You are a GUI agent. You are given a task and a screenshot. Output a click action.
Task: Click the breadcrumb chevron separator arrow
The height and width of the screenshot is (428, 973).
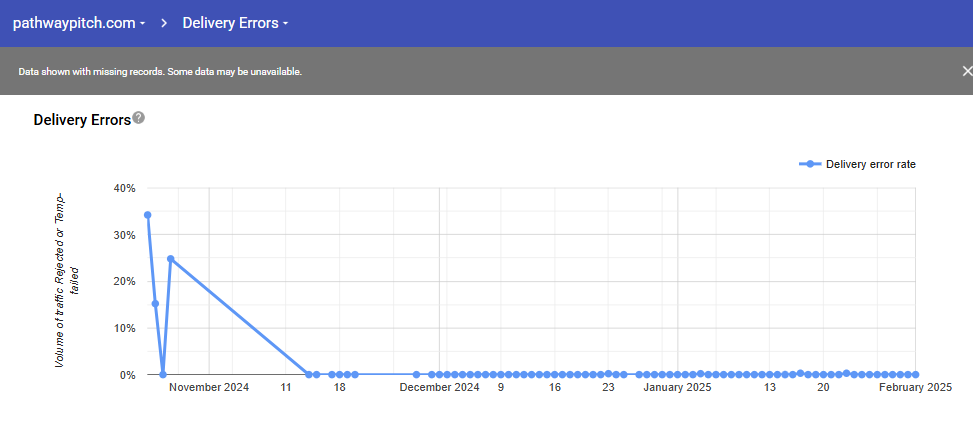click(164, 24)
